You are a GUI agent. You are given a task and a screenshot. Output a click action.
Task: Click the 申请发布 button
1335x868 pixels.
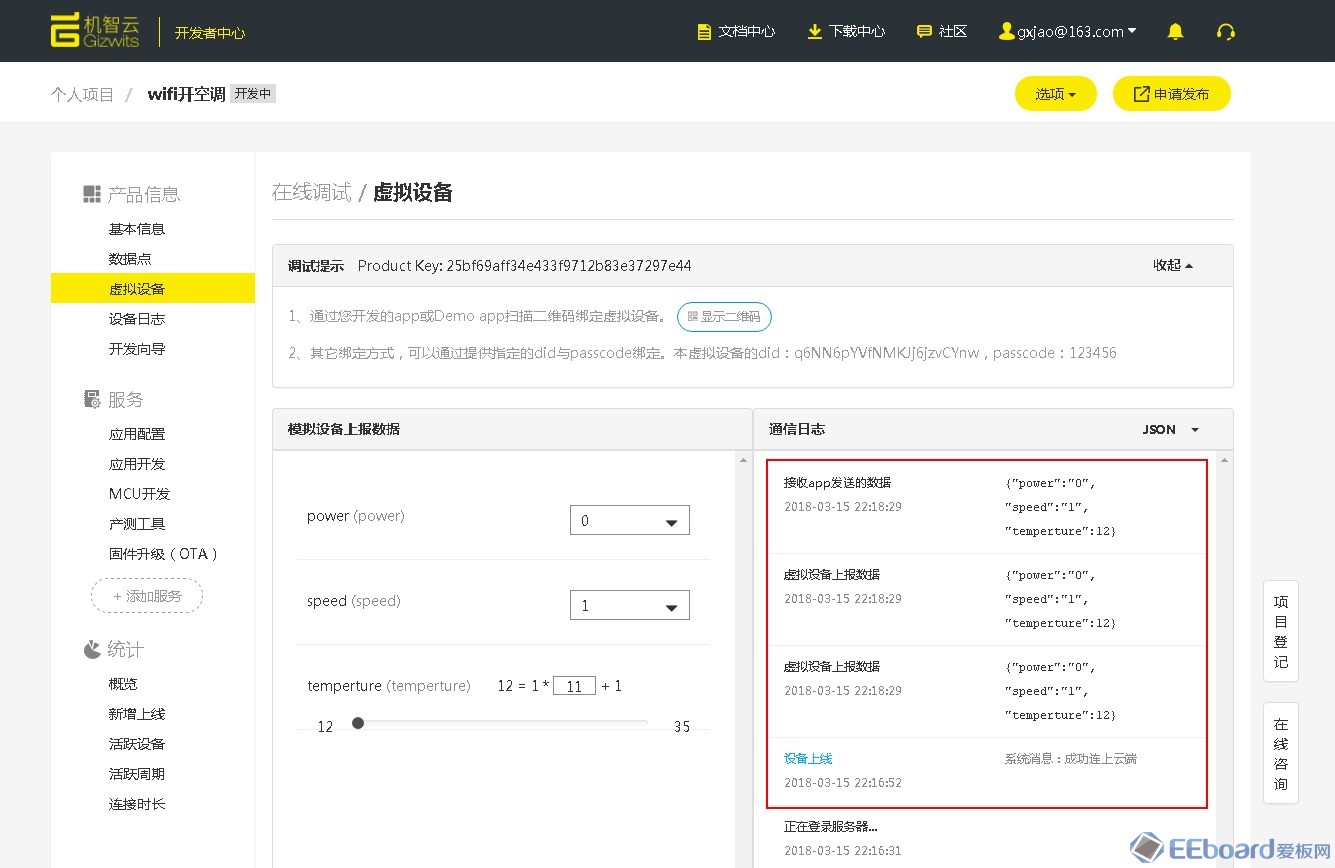1172,94
